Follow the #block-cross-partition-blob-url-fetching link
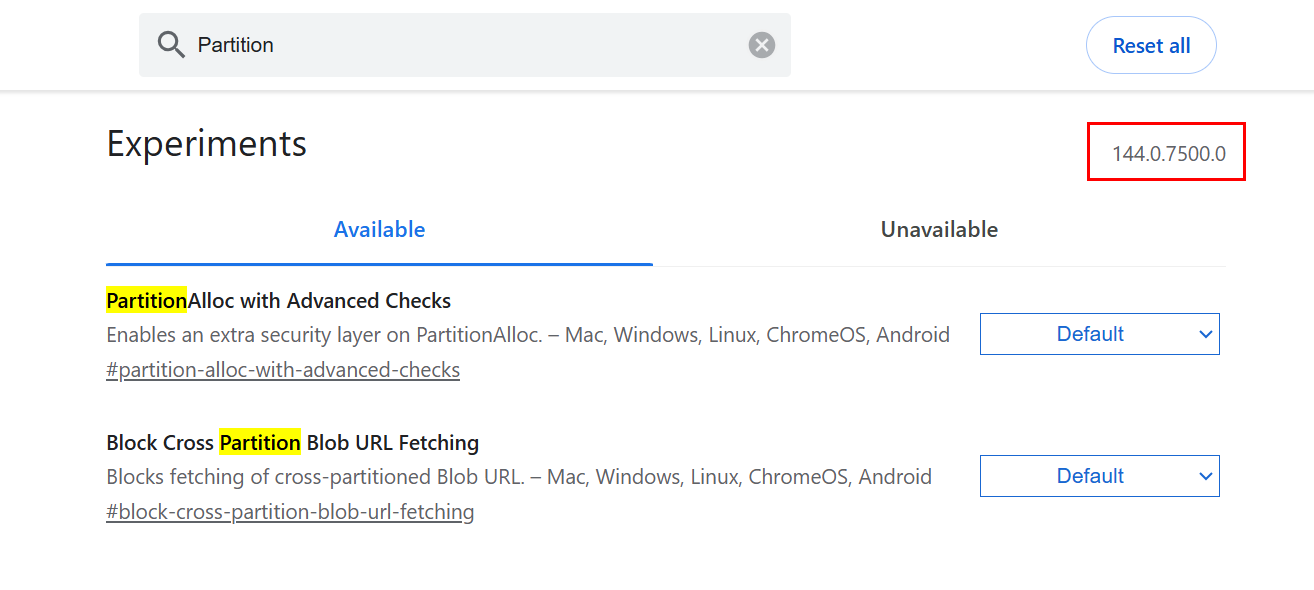 pyautogui.click(x=290, y=512)
